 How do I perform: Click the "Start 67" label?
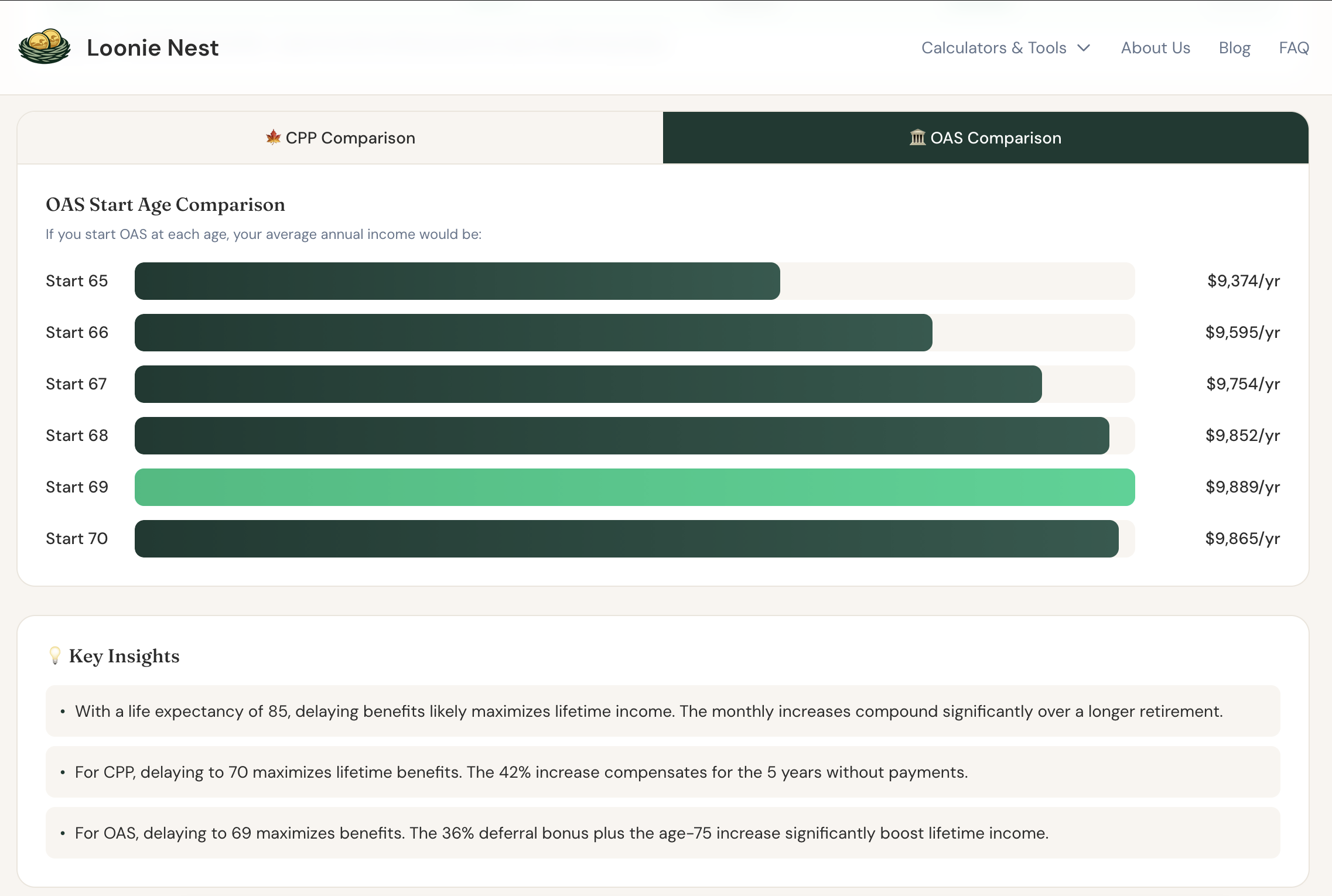76,384
